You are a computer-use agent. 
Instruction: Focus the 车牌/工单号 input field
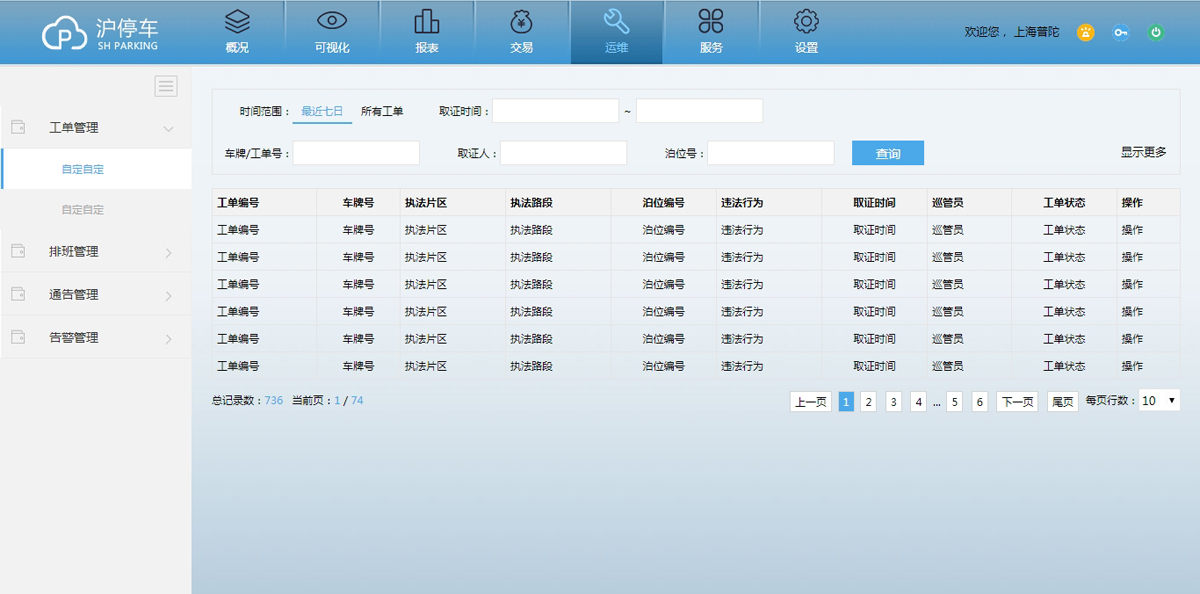point(356,153)
